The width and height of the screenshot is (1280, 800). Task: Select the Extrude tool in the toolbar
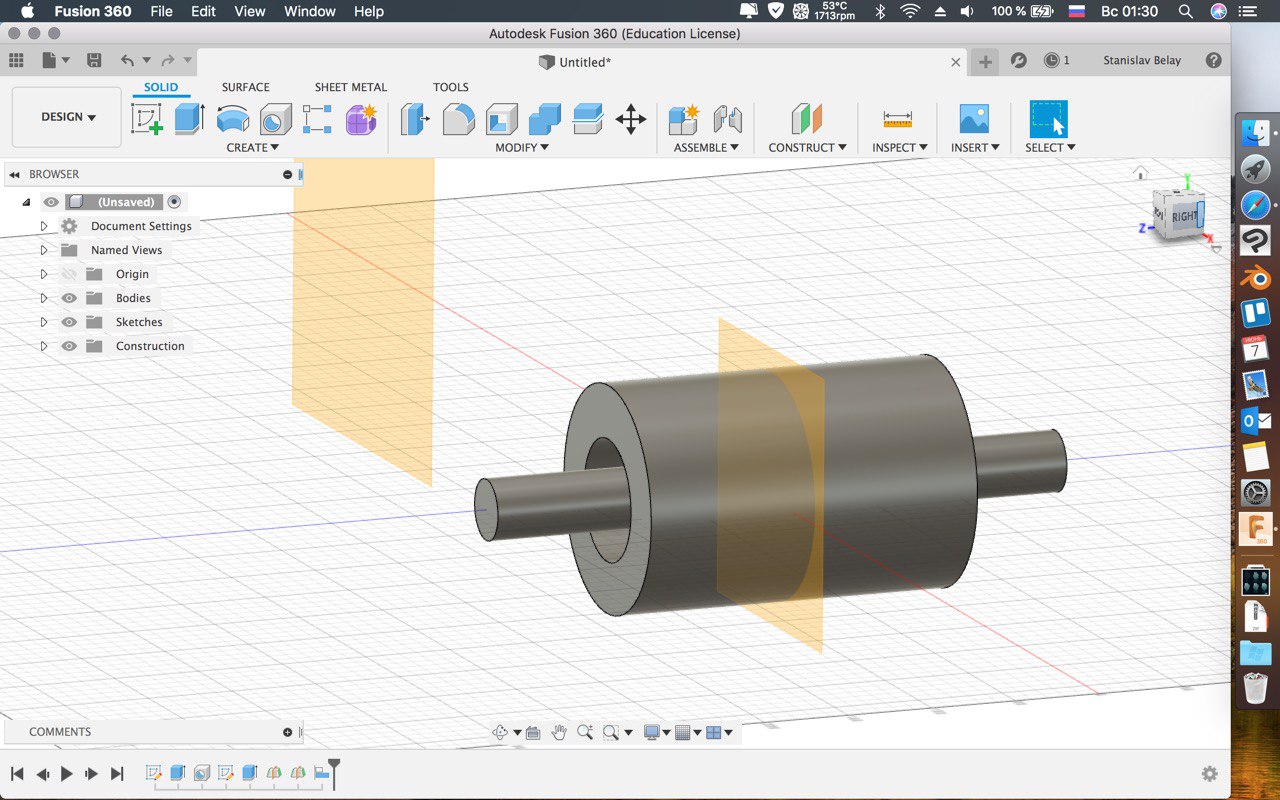(x=189, y=119)
